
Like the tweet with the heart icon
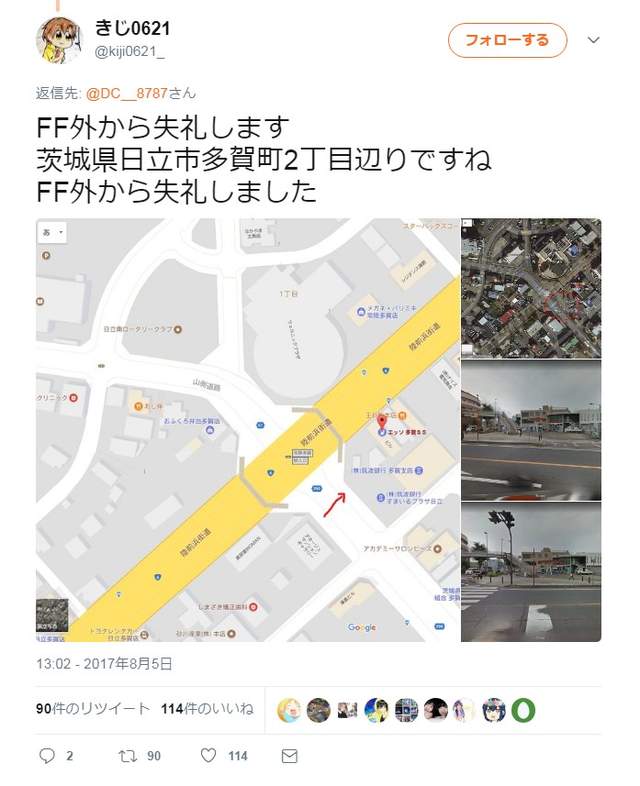tap(208, 755)
